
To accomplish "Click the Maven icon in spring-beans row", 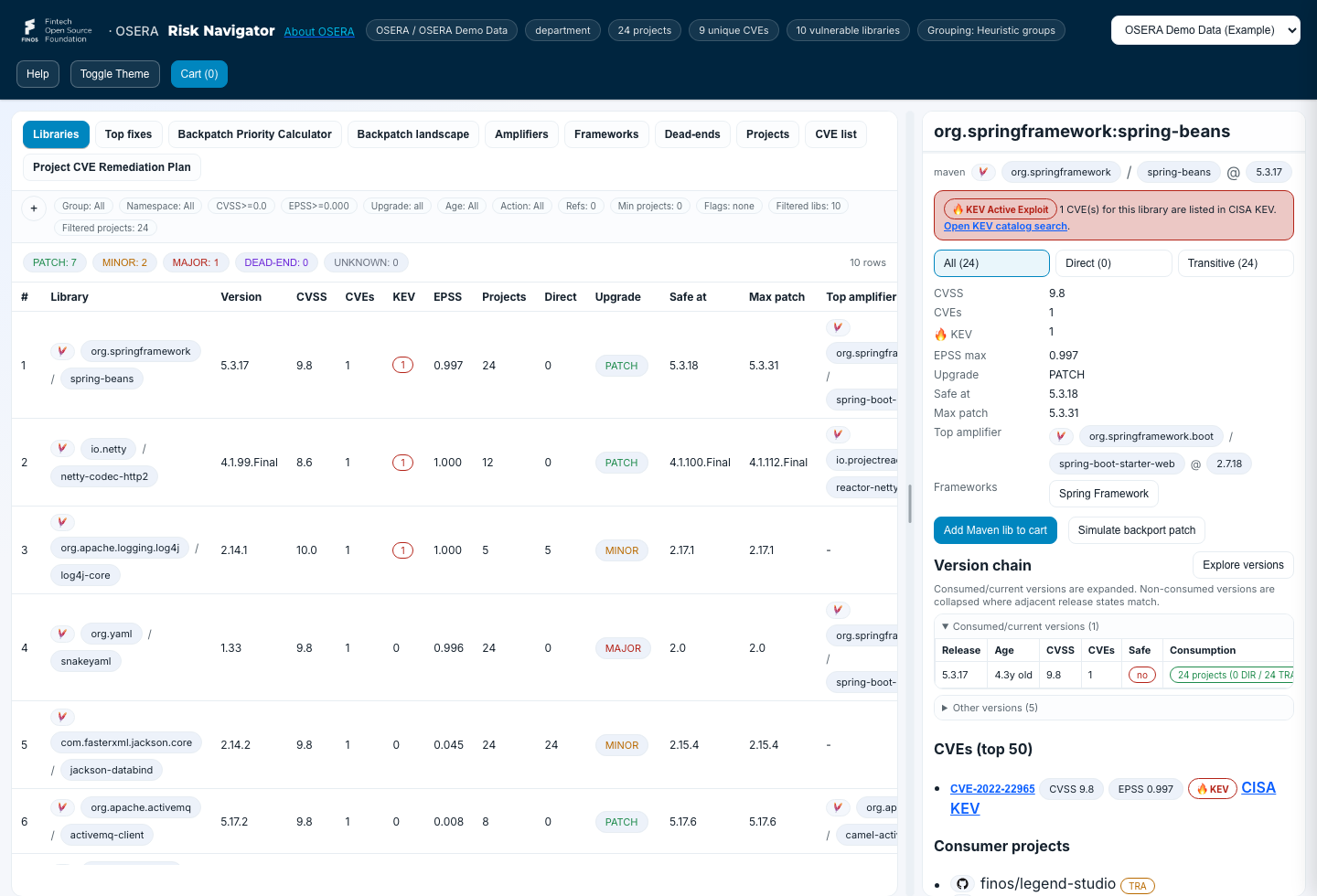I will pos(62,351).
